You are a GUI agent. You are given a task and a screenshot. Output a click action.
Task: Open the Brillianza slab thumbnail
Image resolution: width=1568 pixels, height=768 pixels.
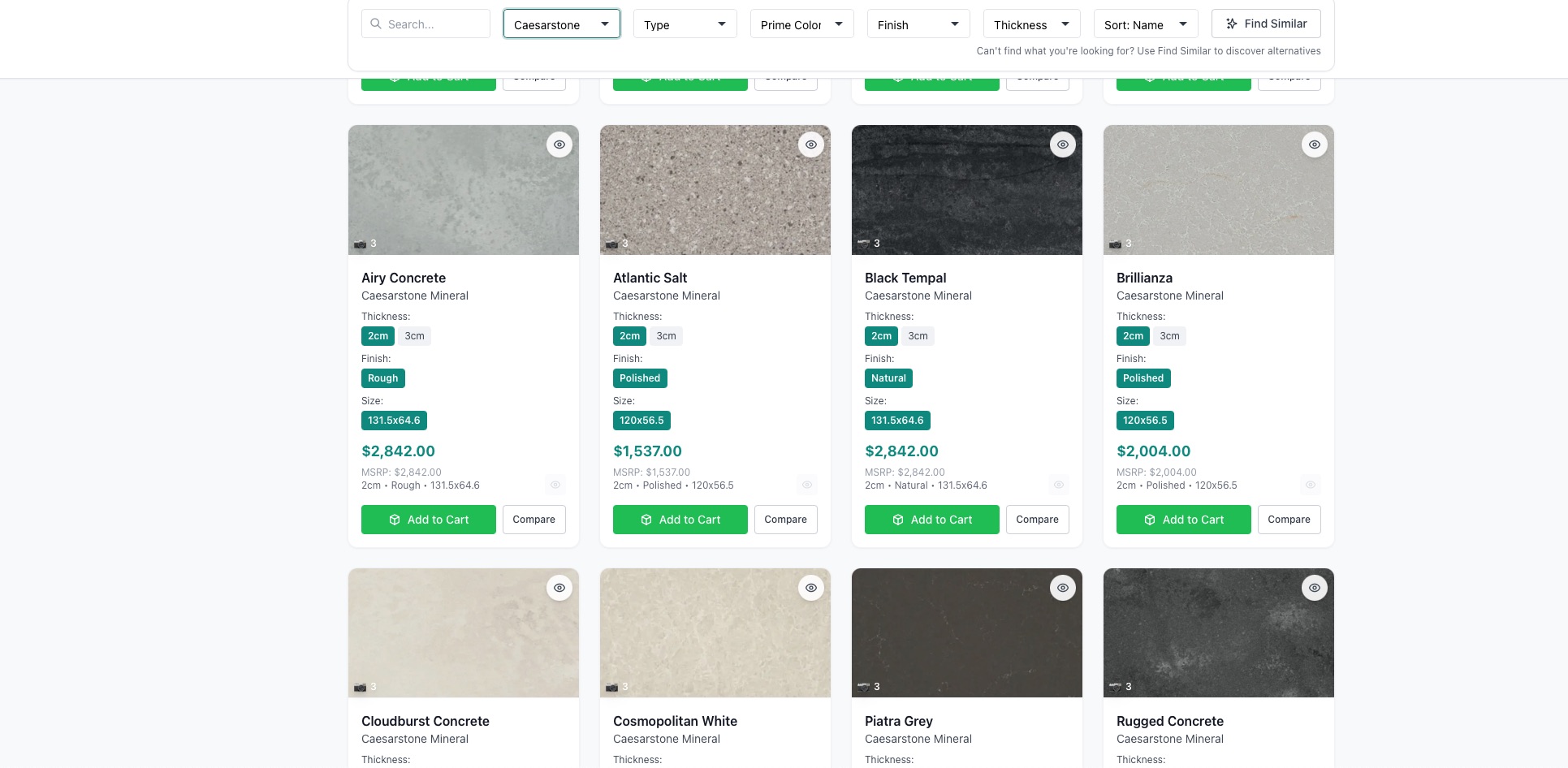pos(1219,190)
